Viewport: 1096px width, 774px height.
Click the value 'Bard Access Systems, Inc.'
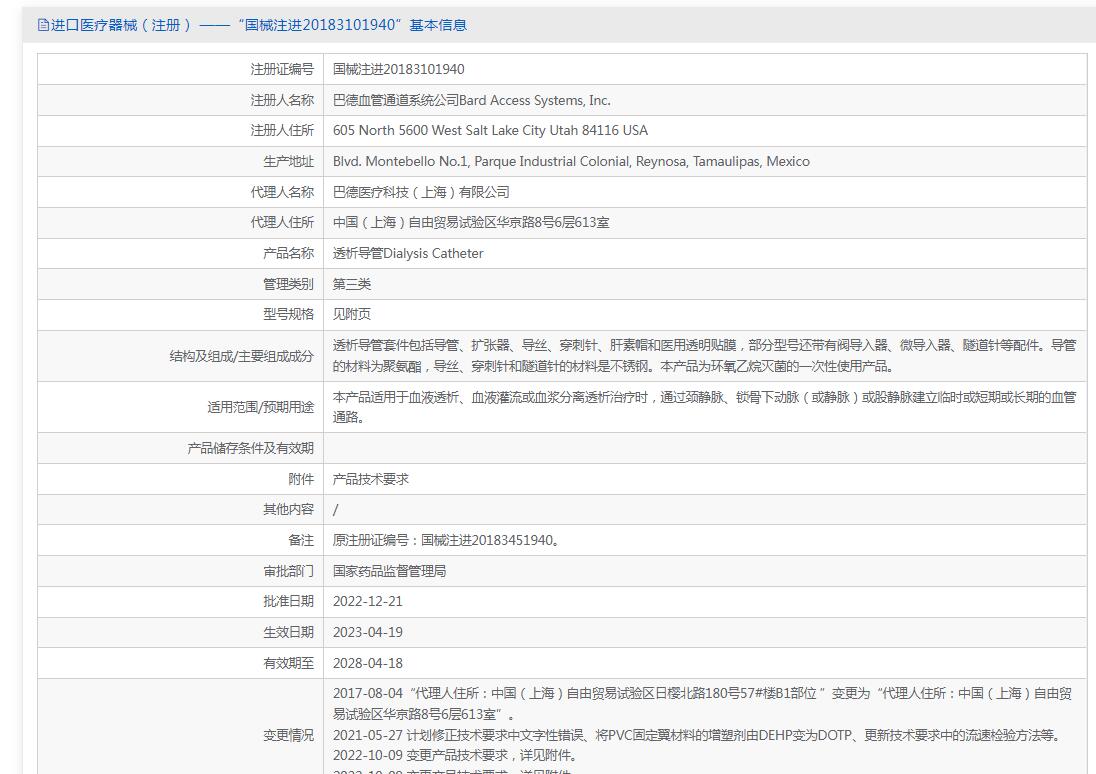pyautogui.click(x=535, y=100)
